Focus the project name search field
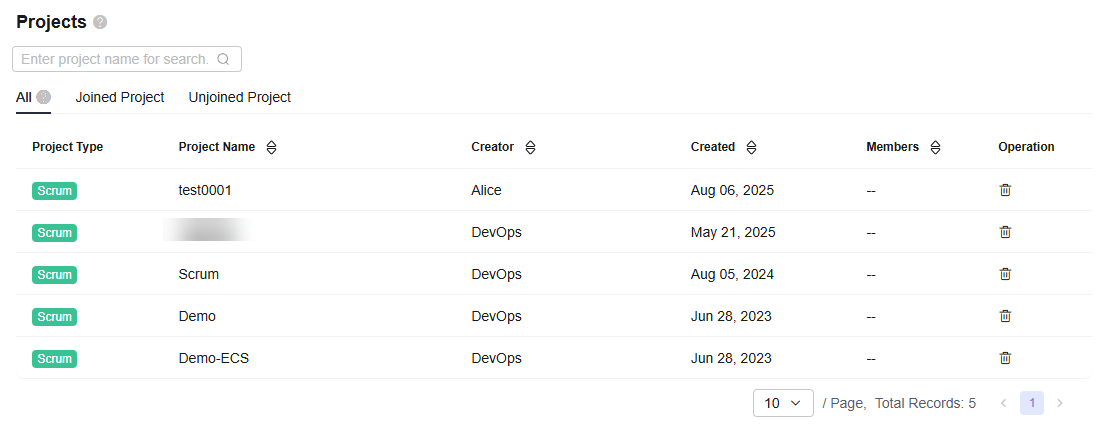Image resolution: width=1109 pixels, height=431 pixels. click(x=114, y=59)
